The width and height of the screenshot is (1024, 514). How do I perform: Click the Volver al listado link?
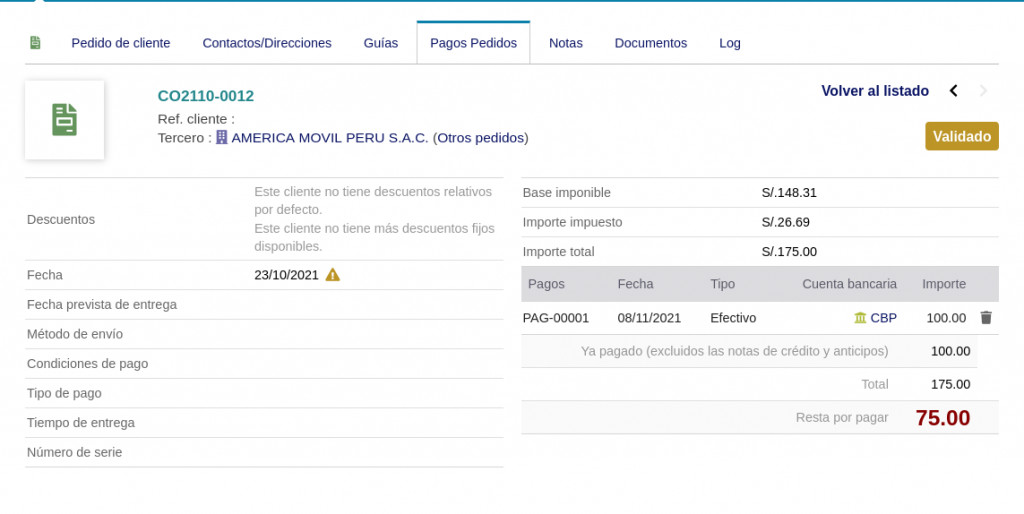[x=875, y=91]
